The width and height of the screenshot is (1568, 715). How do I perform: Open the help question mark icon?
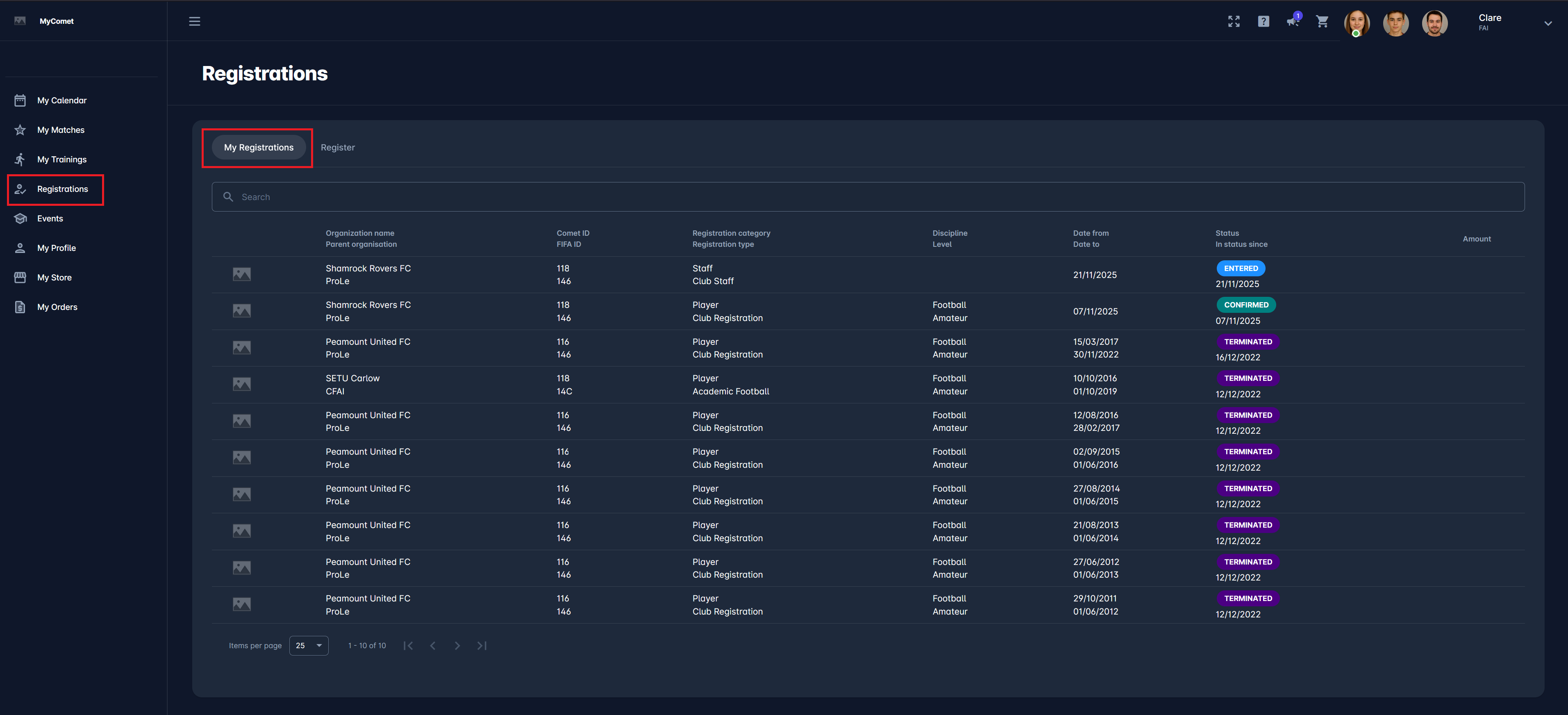tap(1263, 21)
